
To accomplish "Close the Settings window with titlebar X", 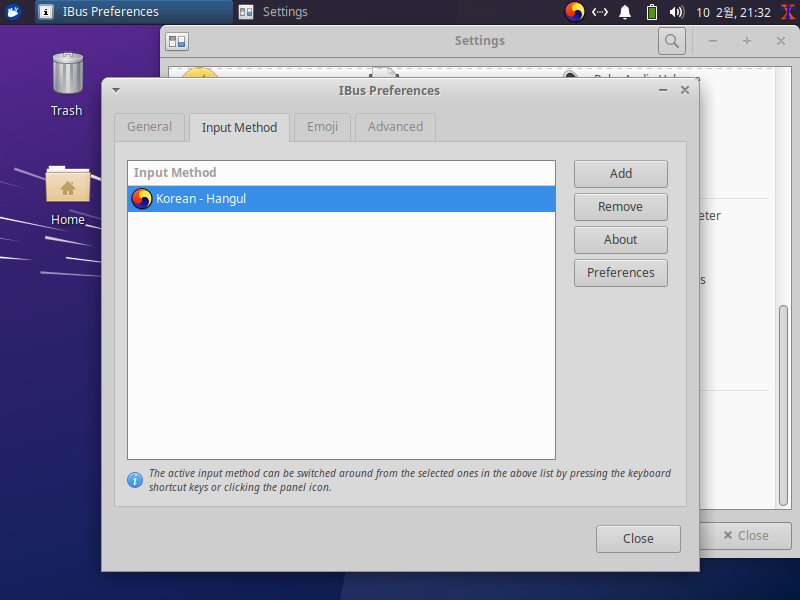I will pyautogui.click(x=781, y=41).
